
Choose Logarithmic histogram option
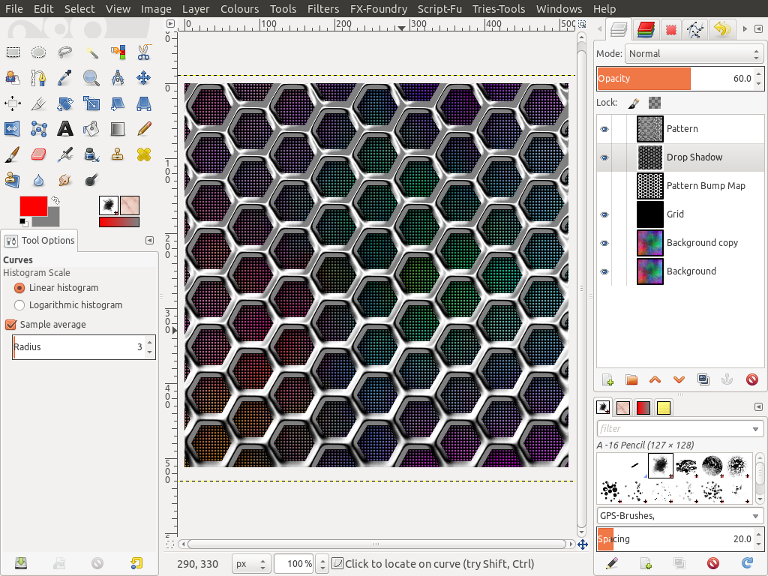pyautogui.click(x=20, y=305)
